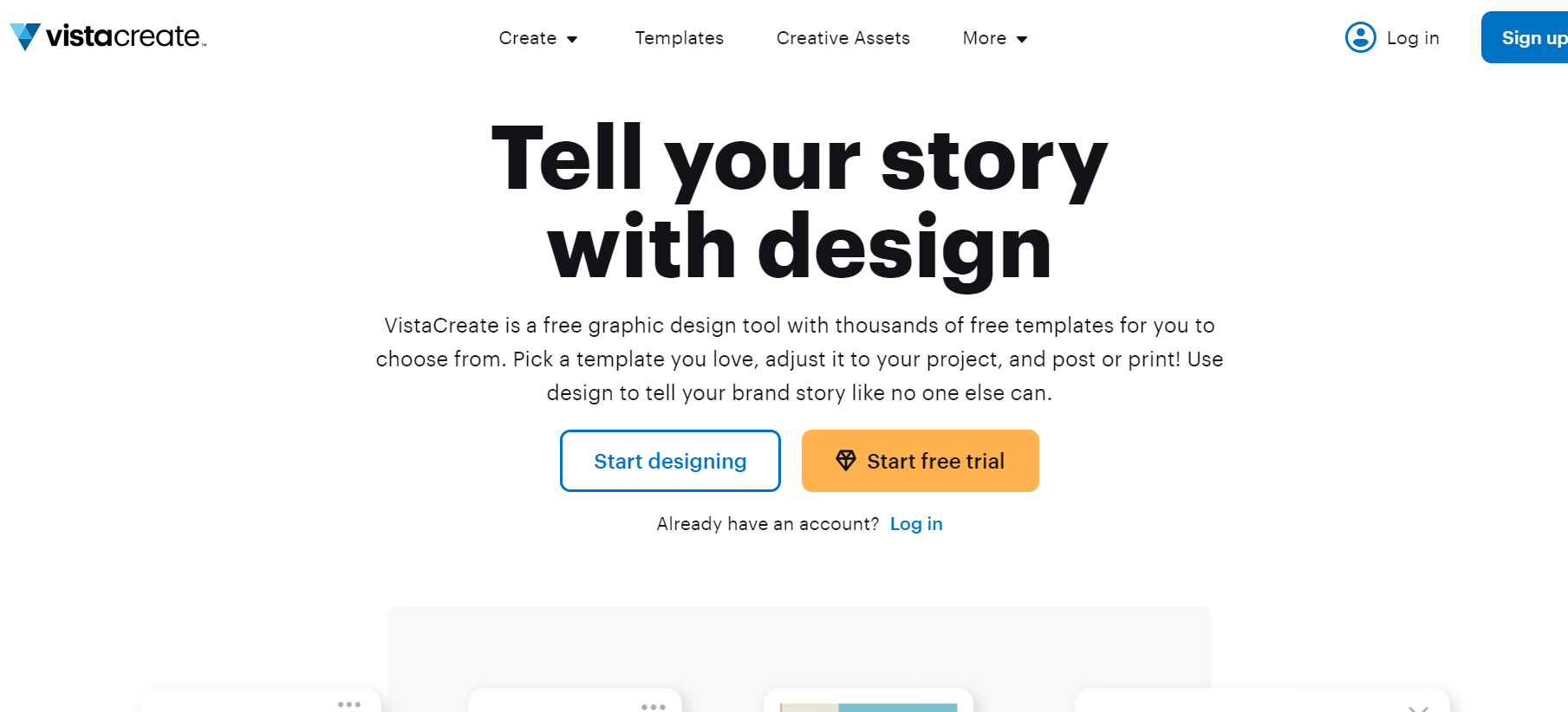Screen dimensions: 1568x712
Task: Open the ellipsis menu on the leftmost card
Action: click(x=350, y=704)
